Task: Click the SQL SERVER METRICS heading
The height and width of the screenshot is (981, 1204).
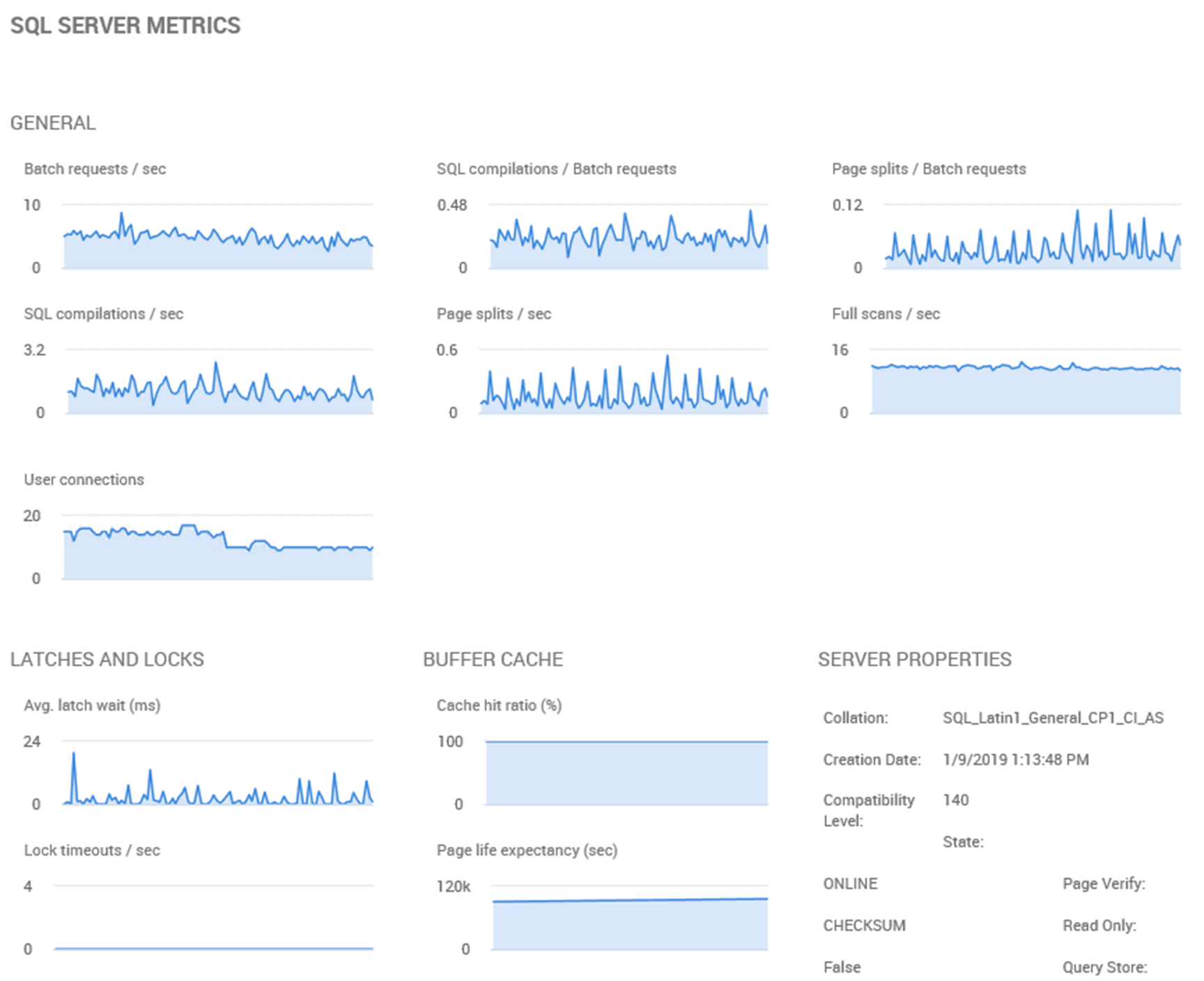Action: tap(126, 25)
